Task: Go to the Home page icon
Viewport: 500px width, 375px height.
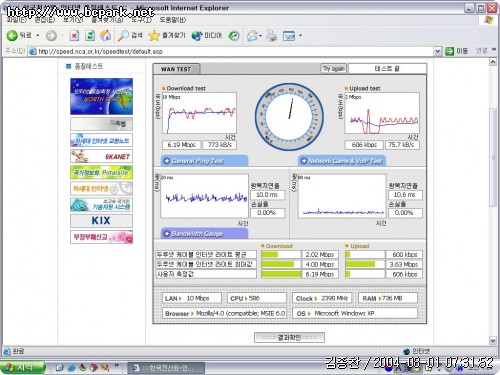Action: tap(106, 35)
